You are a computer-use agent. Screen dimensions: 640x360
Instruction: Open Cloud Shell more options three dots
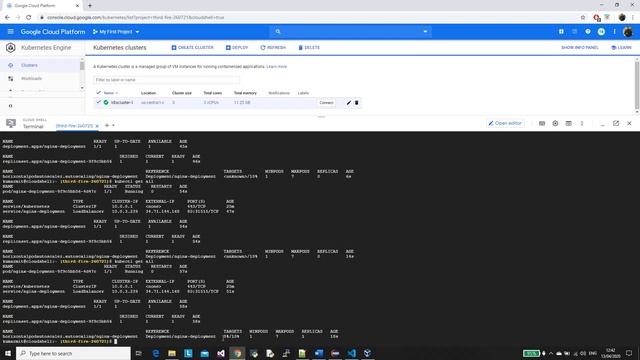[582, 123]
